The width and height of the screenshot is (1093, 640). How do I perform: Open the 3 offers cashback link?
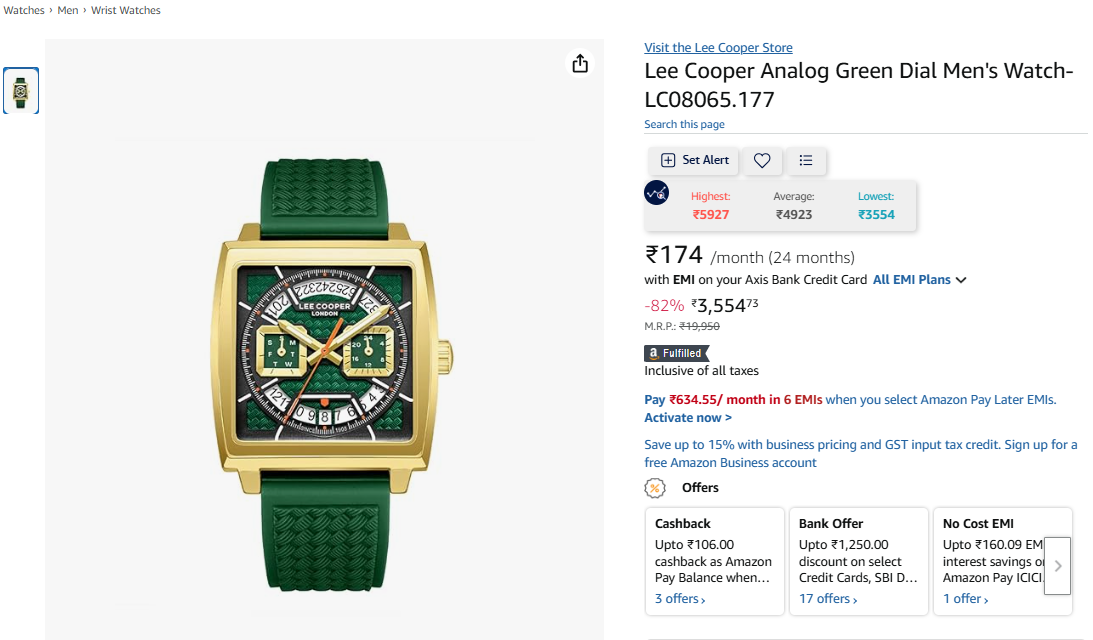pyautogui.click(x=680, y=599)
